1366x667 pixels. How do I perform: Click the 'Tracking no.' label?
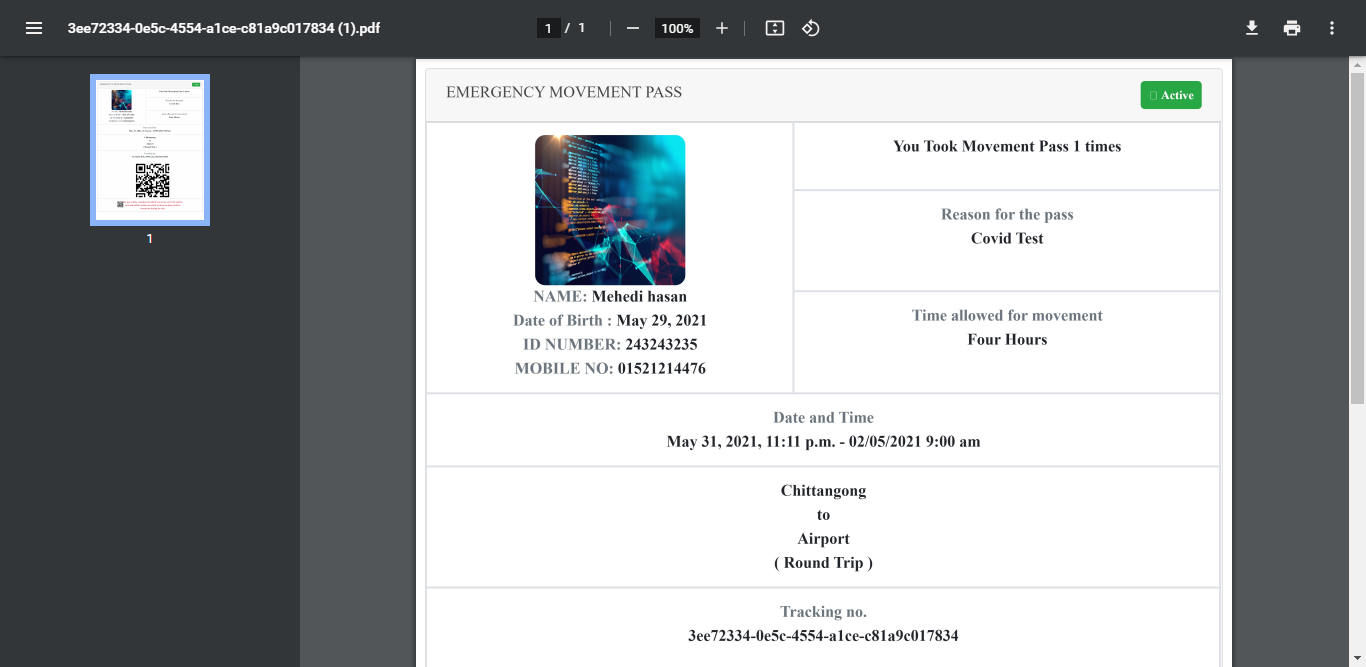coord(823,612)
